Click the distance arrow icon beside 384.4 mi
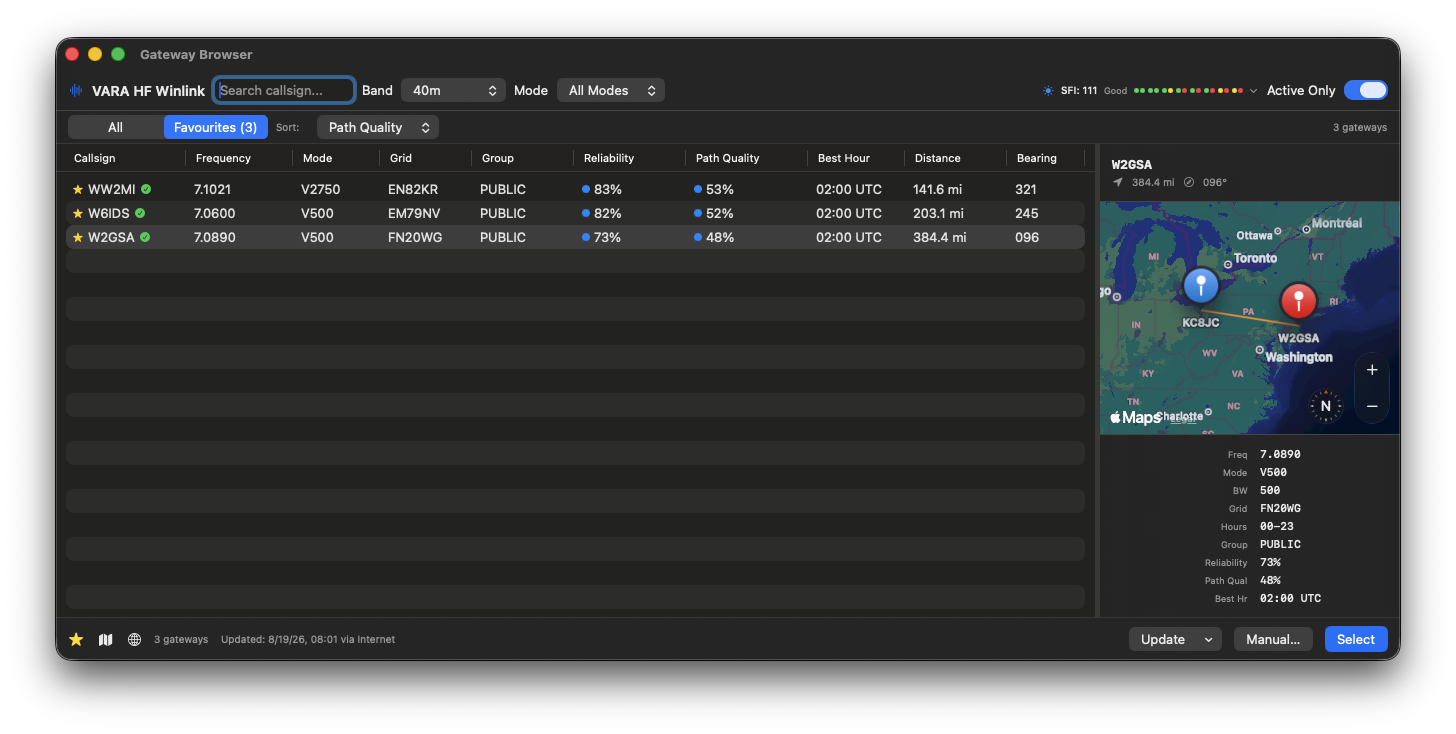 (1118, 182)
